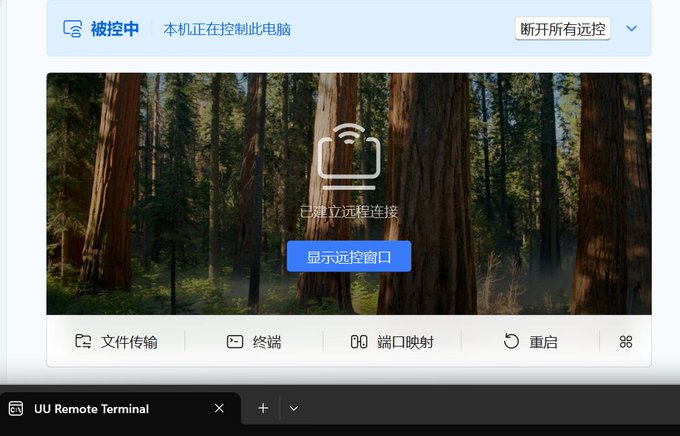Image resolution: width=680 pixels, height=436 pixels.
Task: Click the terminal prompt icon
Action: click(235, 341)
